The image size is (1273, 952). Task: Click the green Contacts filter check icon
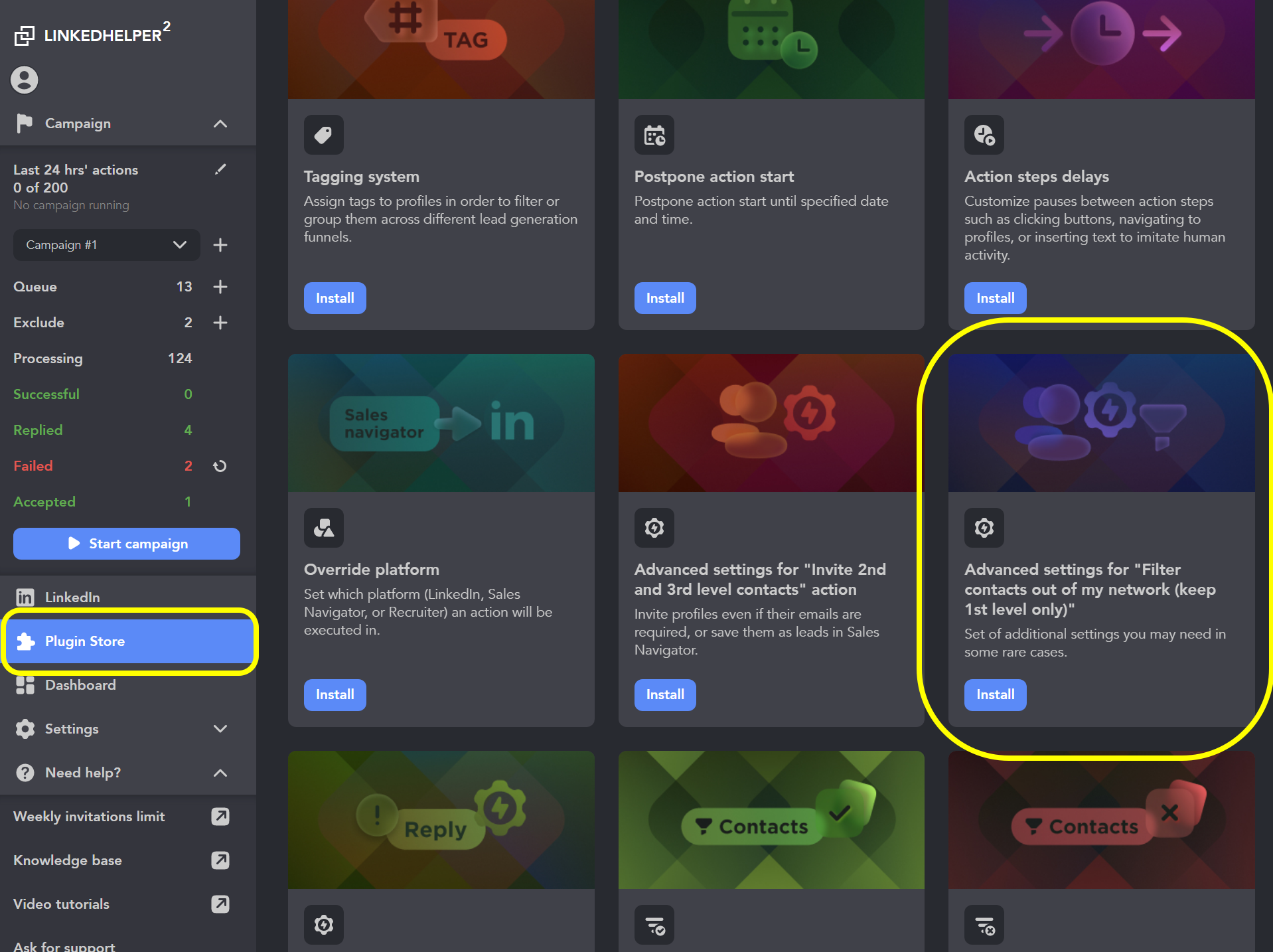654,925
